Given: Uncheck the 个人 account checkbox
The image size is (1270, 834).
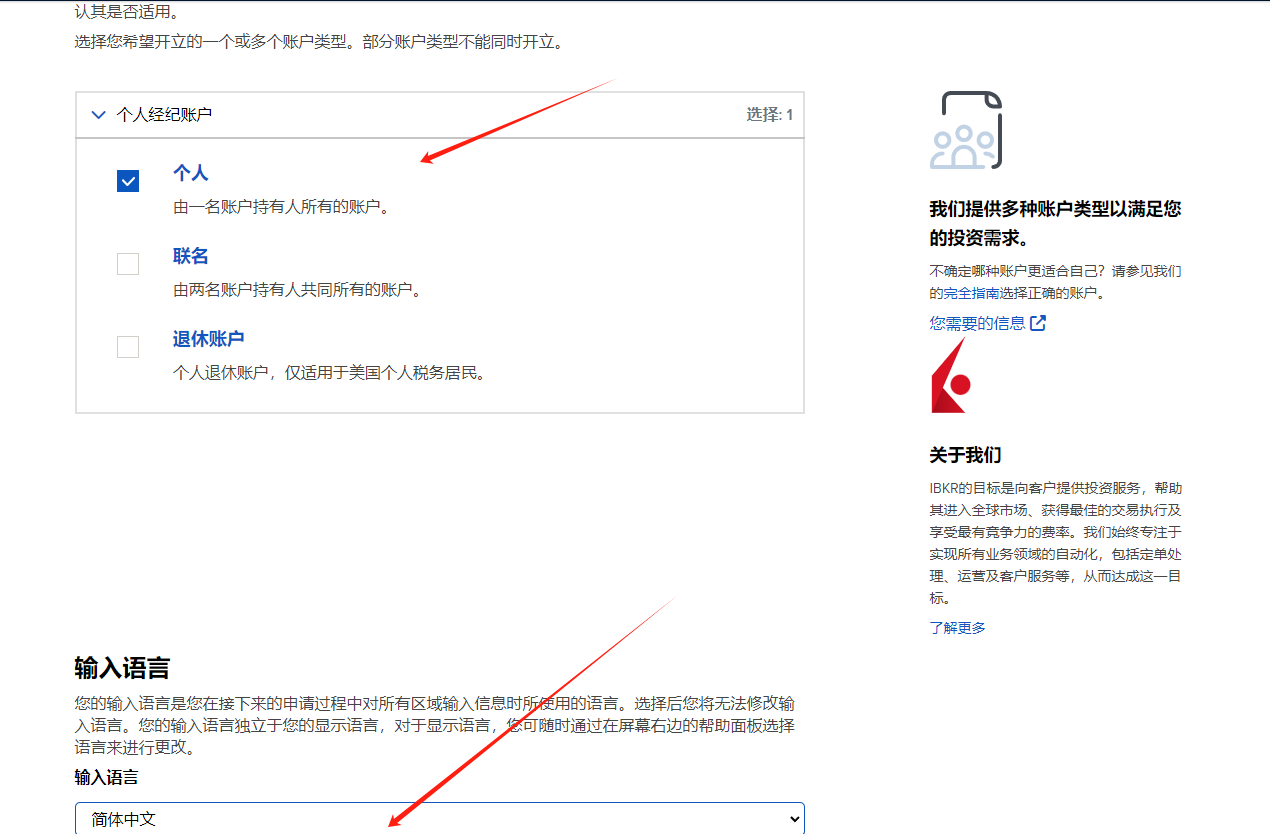Looking at the screenshot, I should coord(128,181).
